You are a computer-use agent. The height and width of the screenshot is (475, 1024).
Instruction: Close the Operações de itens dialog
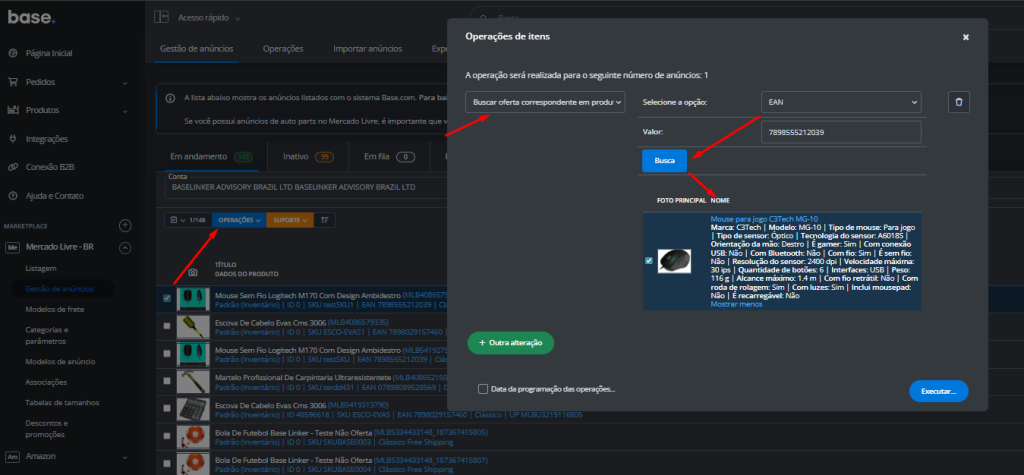click(x=965, y=37)
